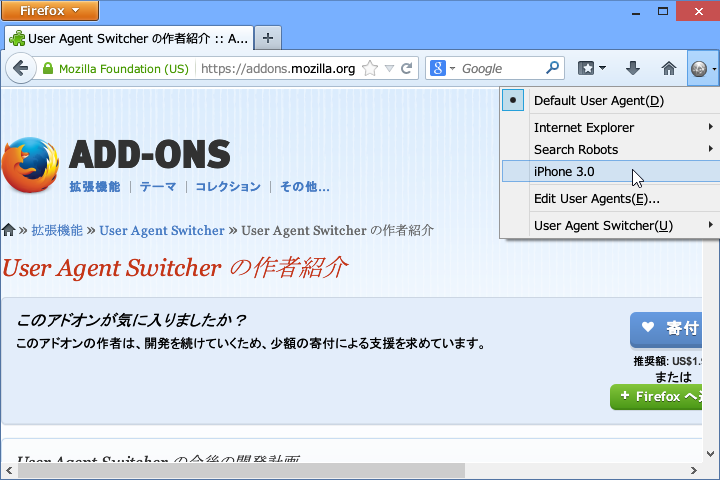Image resolution: width=720 pixels, height=480 pixels.
Task: Maximize the Firefox window
Action: pyautogui.click(x=663, y=11)
